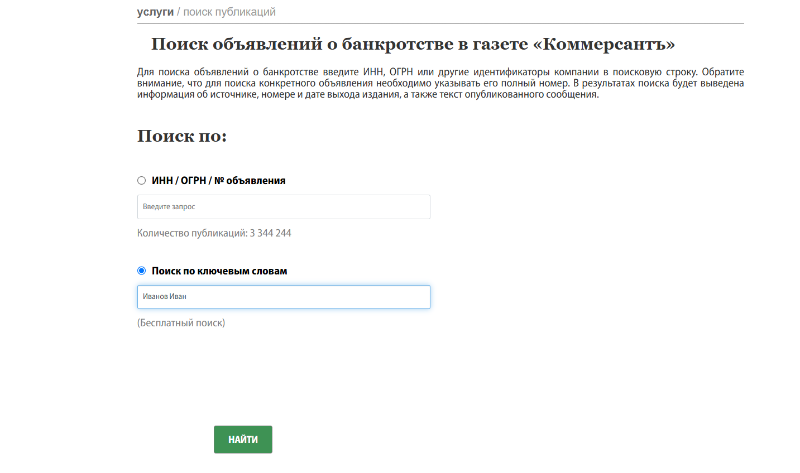Click the instructional paragraph starting with Для поиска

(440, 83)
